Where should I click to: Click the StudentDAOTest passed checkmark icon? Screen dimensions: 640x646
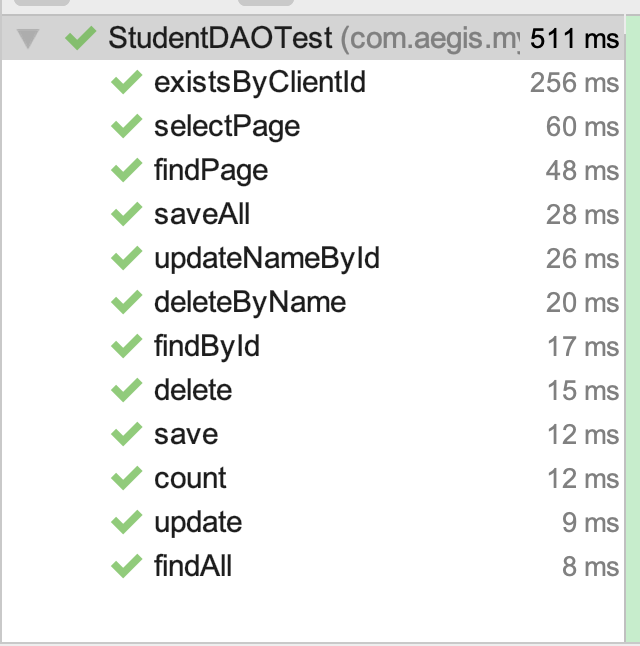tap(80, 39)
